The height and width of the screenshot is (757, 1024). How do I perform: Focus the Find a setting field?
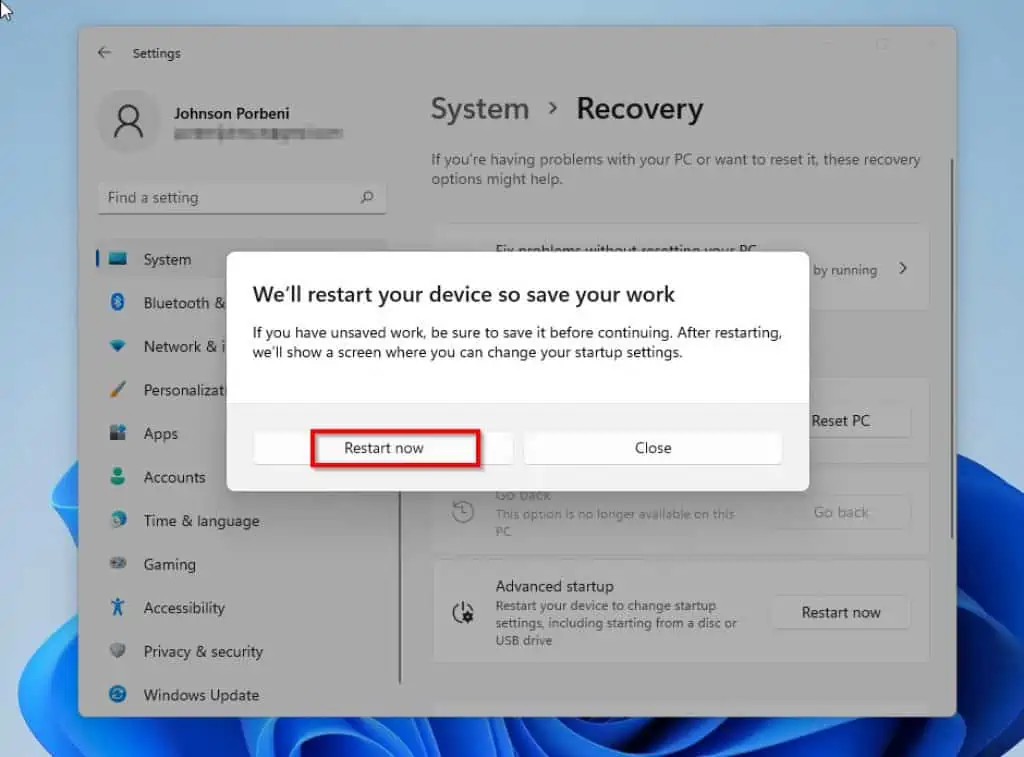point(228,198)
